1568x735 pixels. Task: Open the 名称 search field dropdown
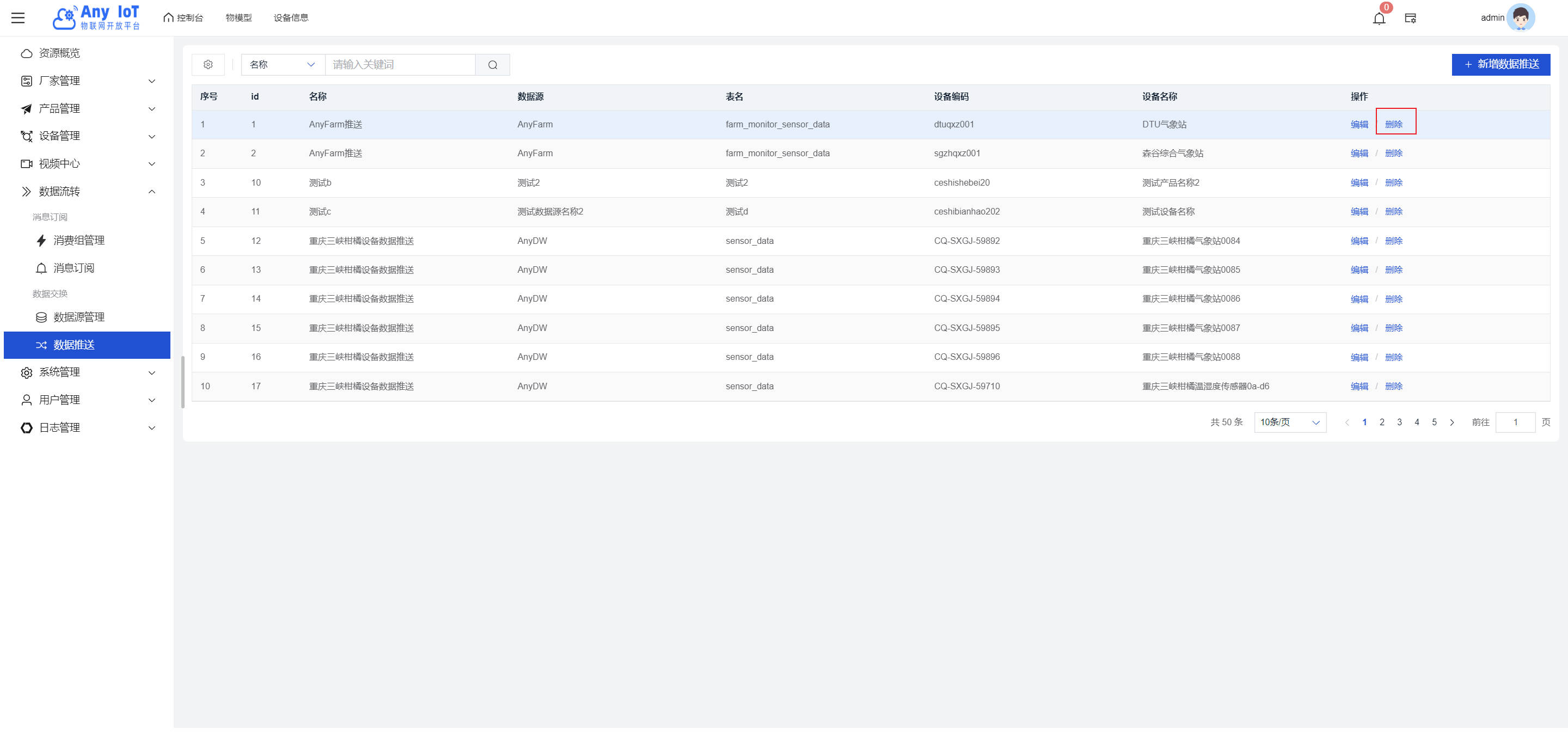[283, 64]
